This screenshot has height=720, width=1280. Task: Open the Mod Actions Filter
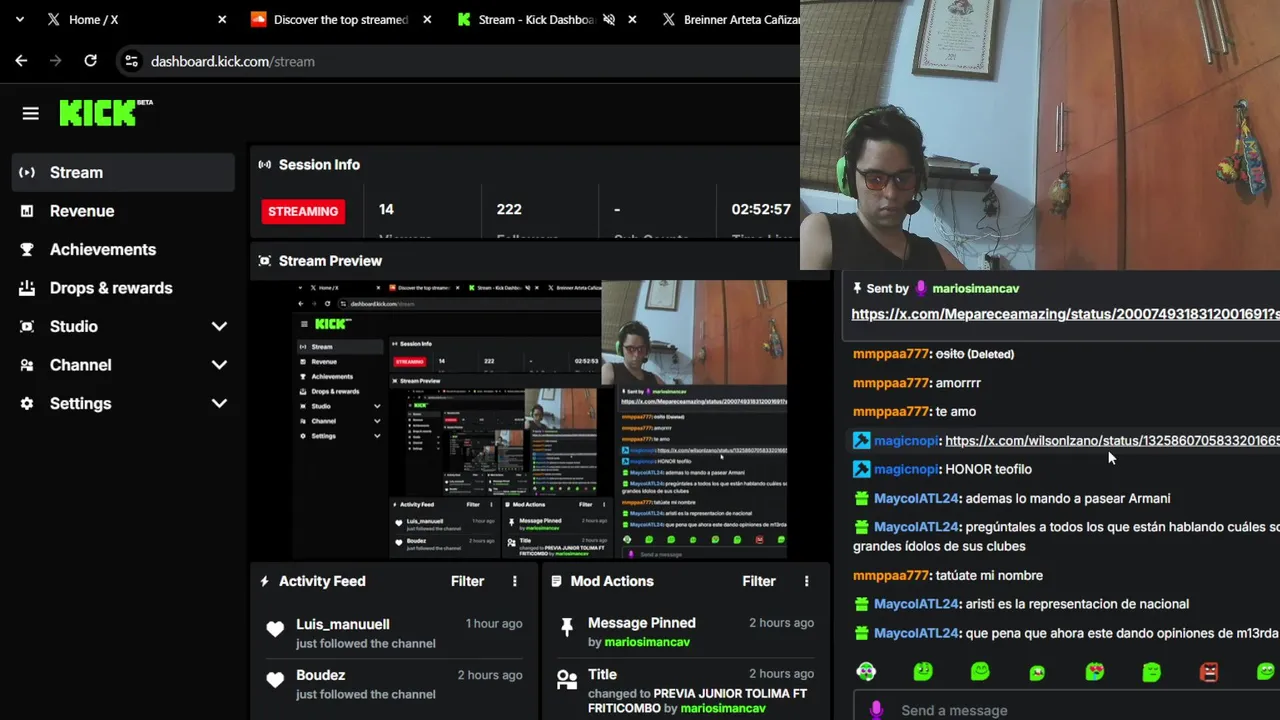click(x=759, y=581)
